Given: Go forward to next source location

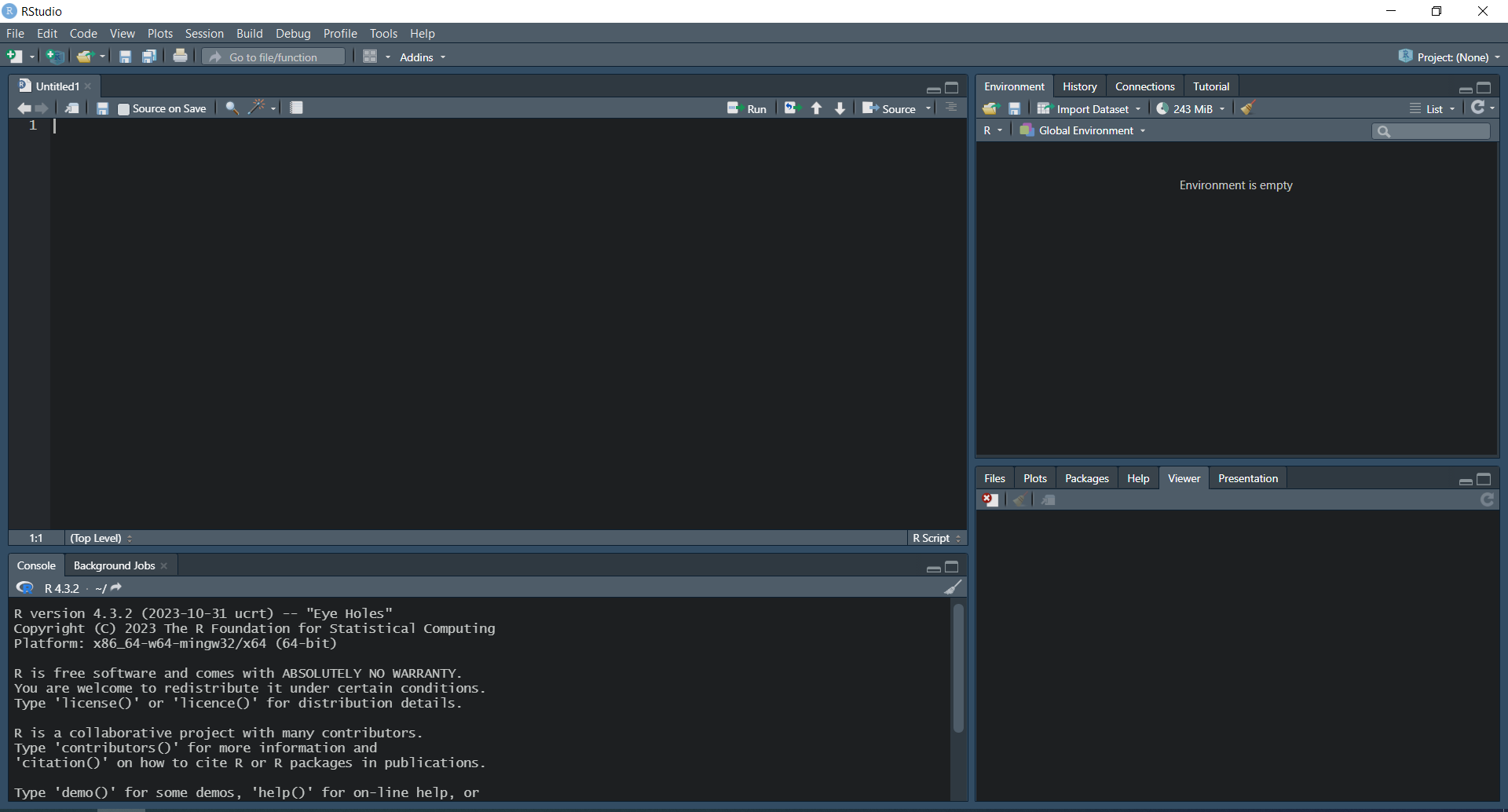Looking at the screenshot, I should [42, 108].
